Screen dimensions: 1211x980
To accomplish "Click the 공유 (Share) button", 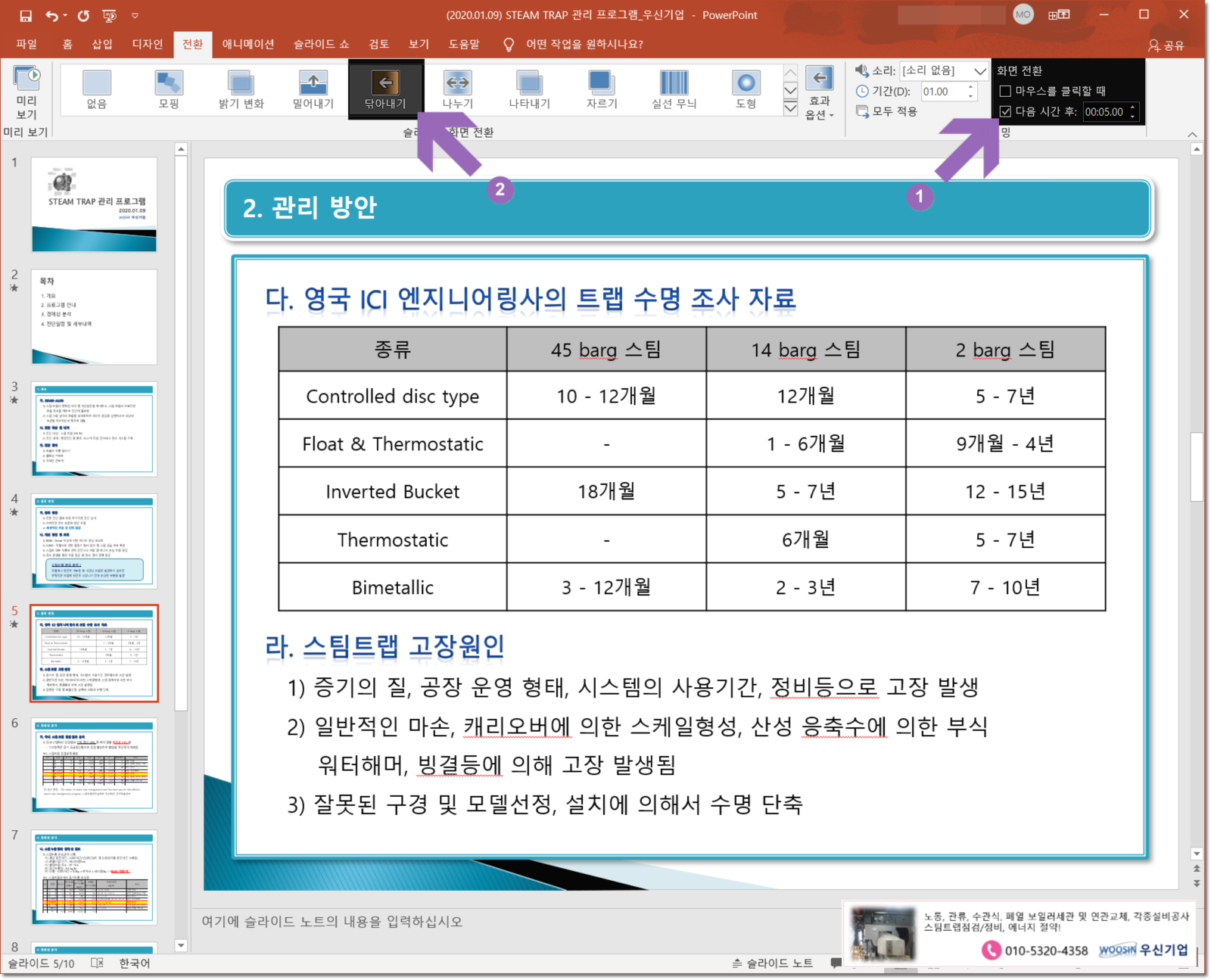I will [x=1166, y=45].
